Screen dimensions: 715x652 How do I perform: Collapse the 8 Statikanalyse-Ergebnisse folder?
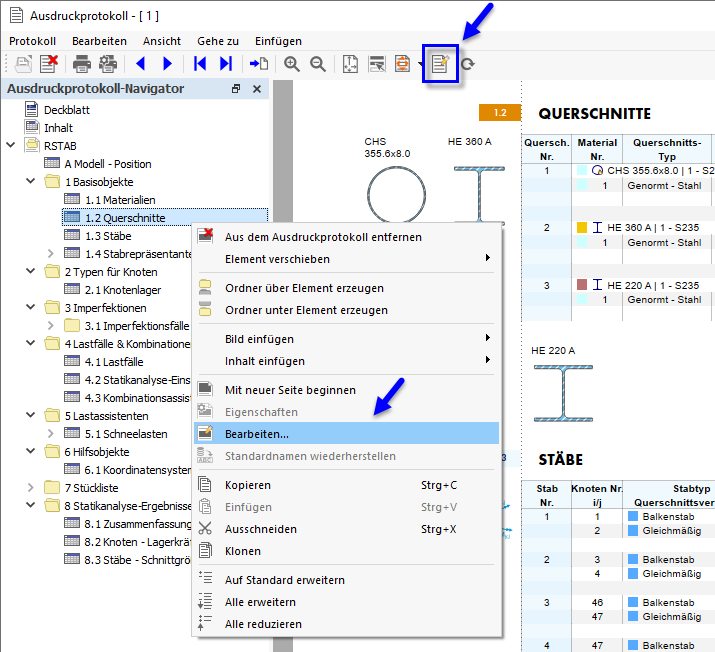[31, 505]
